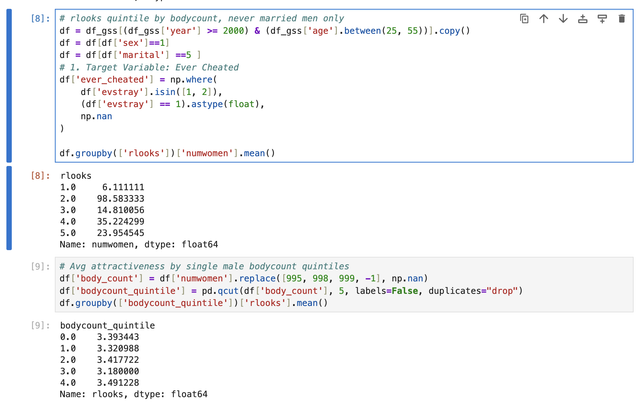Insert a cell below using the toolbar icon
The height and width of the screenshot is (406, 640).
click(x=602, y=19)
